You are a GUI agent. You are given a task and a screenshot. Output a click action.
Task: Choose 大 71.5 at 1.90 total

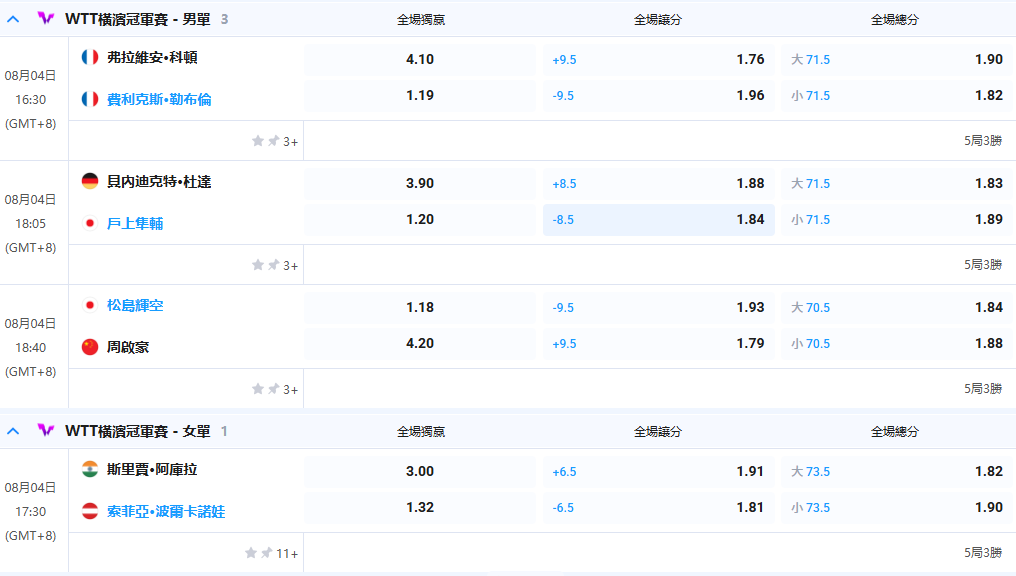897,59
